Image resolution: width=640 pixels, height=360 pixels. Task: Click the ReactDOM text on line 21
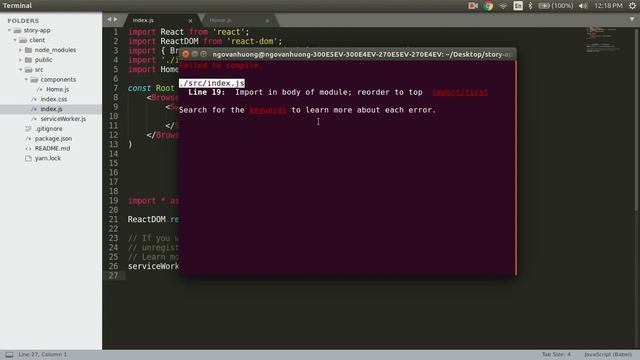(x=147, y=220)
